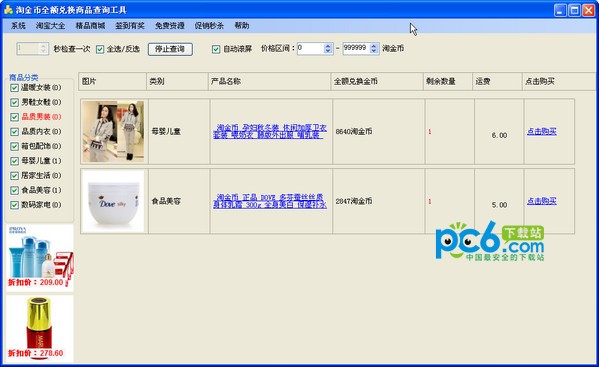This screenshot has height=367, width=599.
Task: Uncheck the 品质男装 category checkbox
Action: pyautogui.click(x=15, y=117)
